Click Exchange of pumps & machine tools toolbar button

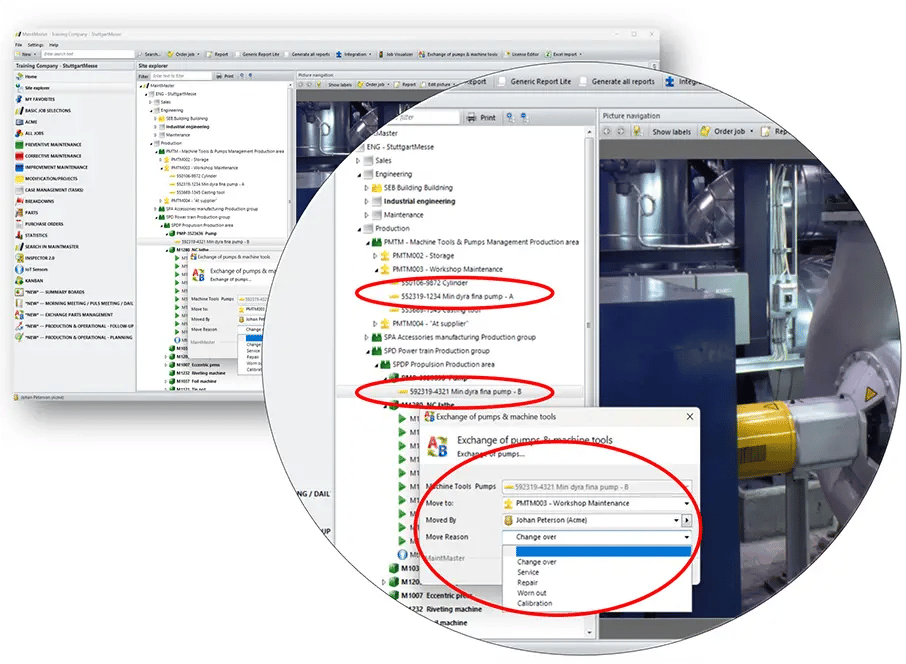[x=458, y=54]
